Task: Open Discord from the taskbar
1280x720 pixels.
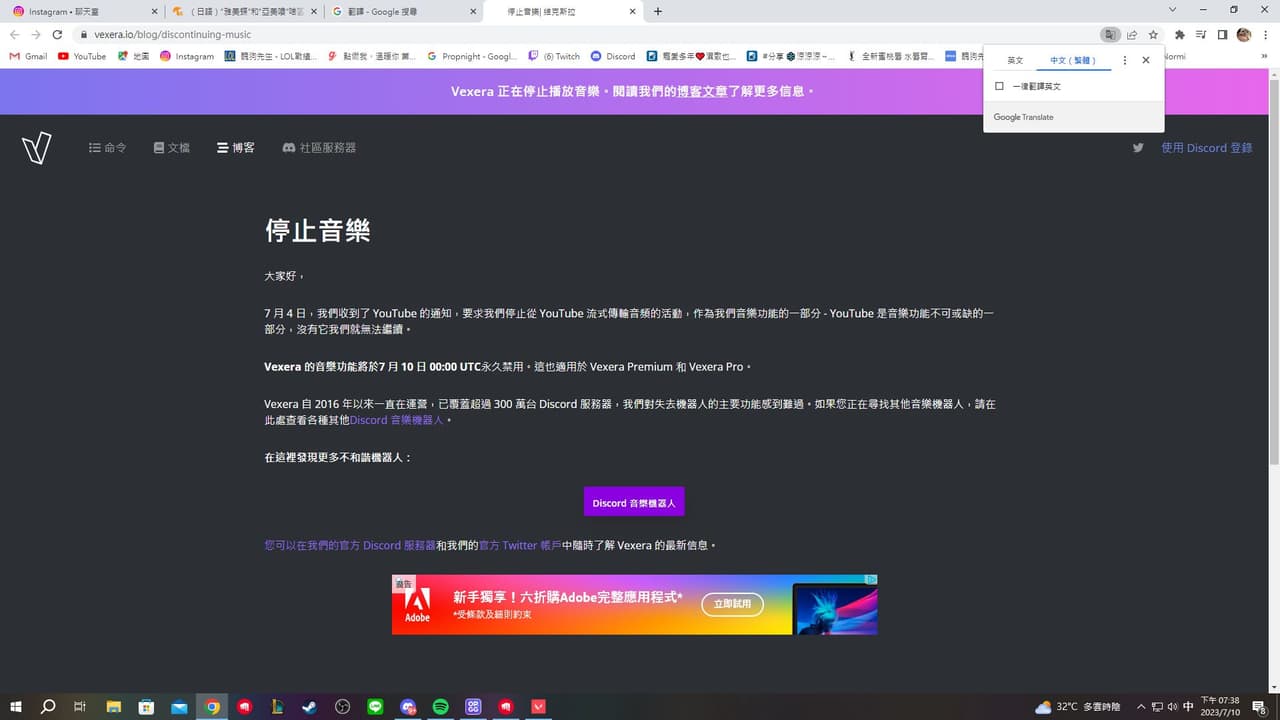Action: [x=408, y=706]
